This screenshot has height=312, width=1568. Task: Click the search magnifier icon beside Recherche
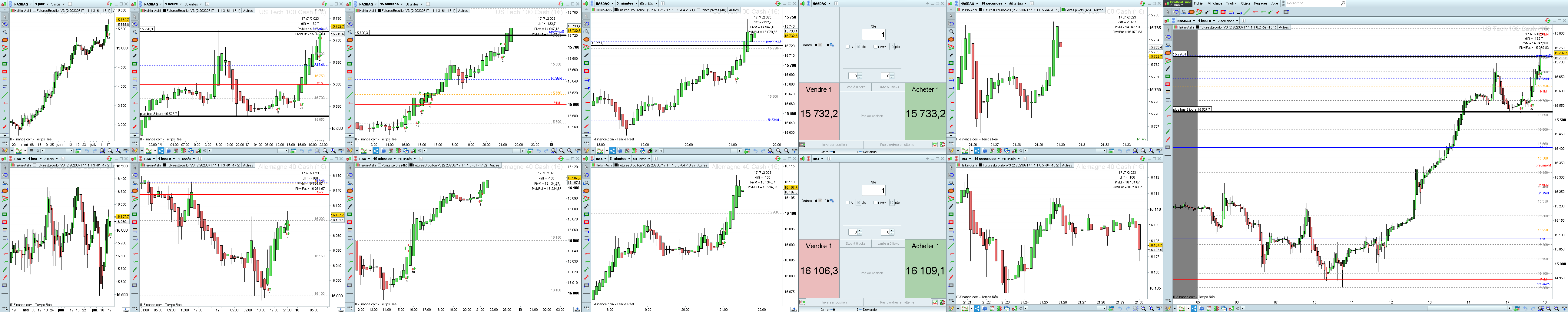click(x=1343, y=3)
